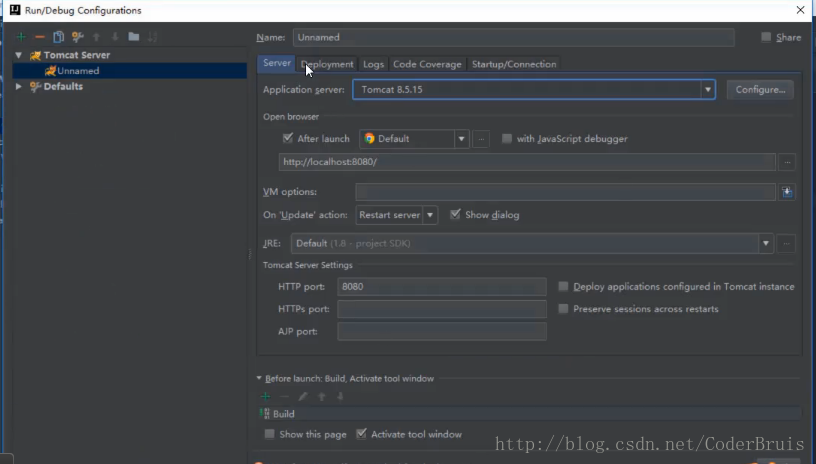The image size is (816, 464).
Task: Open the Startup/Connection tab
Action: point(514,64)
